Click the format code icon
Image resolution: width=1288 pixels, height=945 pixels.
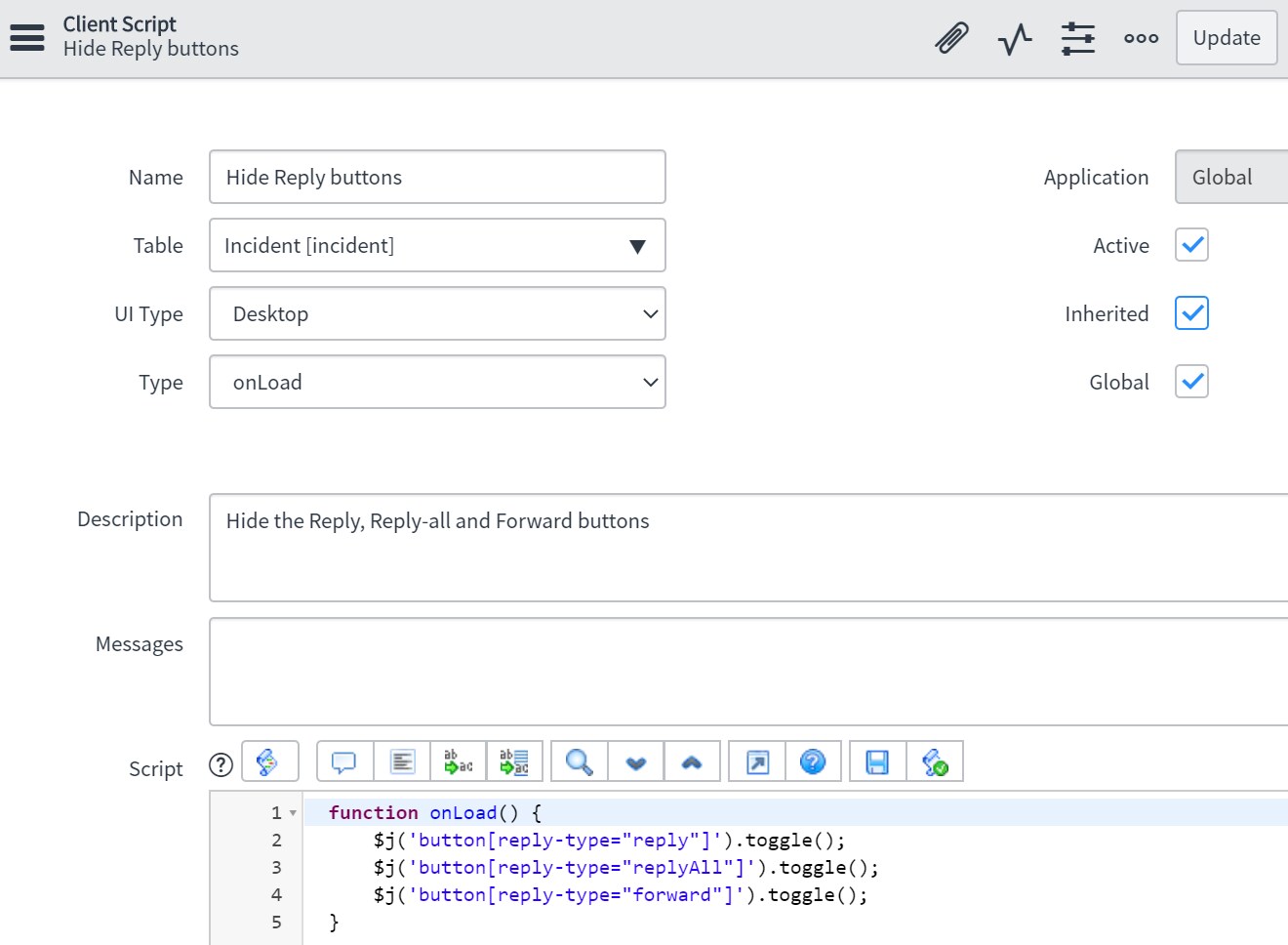(402, 761)
